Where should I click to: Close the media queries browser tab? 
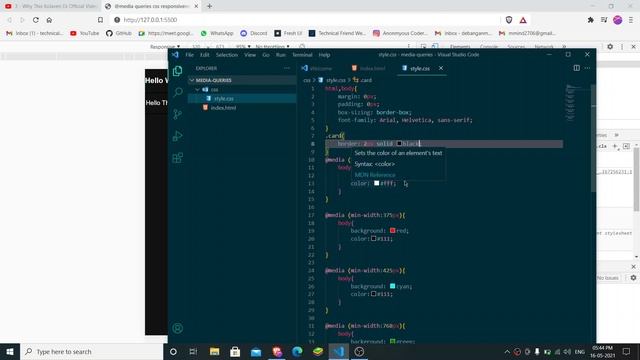[x=196, y=6]
